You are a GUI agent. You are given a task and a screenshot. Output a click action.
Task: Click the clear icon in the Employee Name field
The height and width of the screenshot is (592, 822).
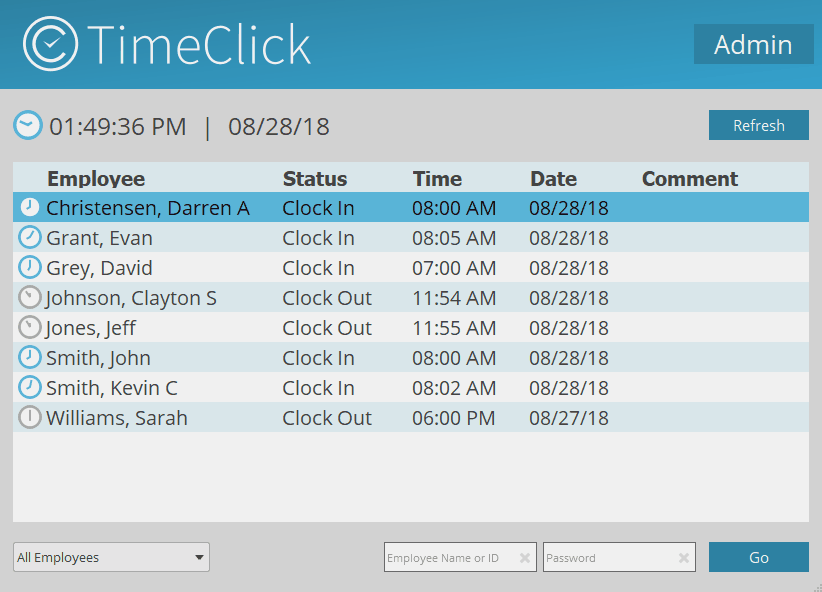coord(525,557)
